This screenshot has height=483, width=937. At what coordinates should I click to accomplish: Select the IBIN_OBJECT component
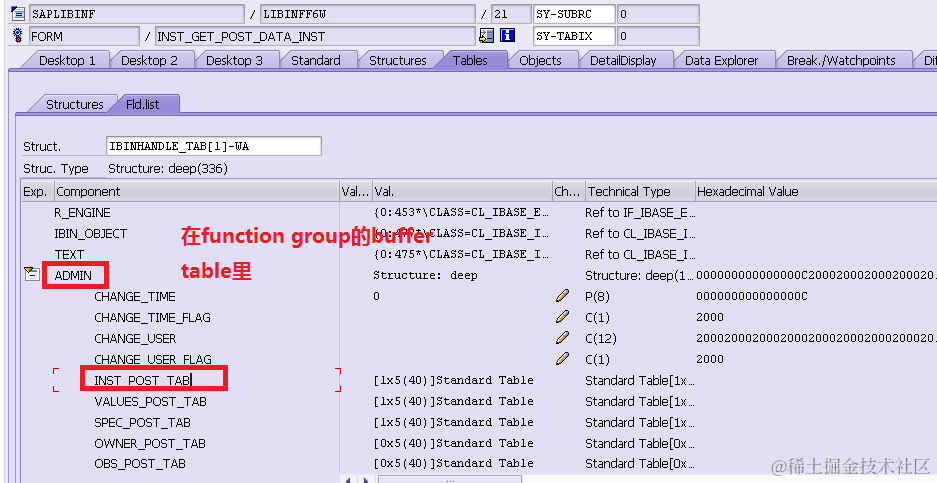[90, 234]
